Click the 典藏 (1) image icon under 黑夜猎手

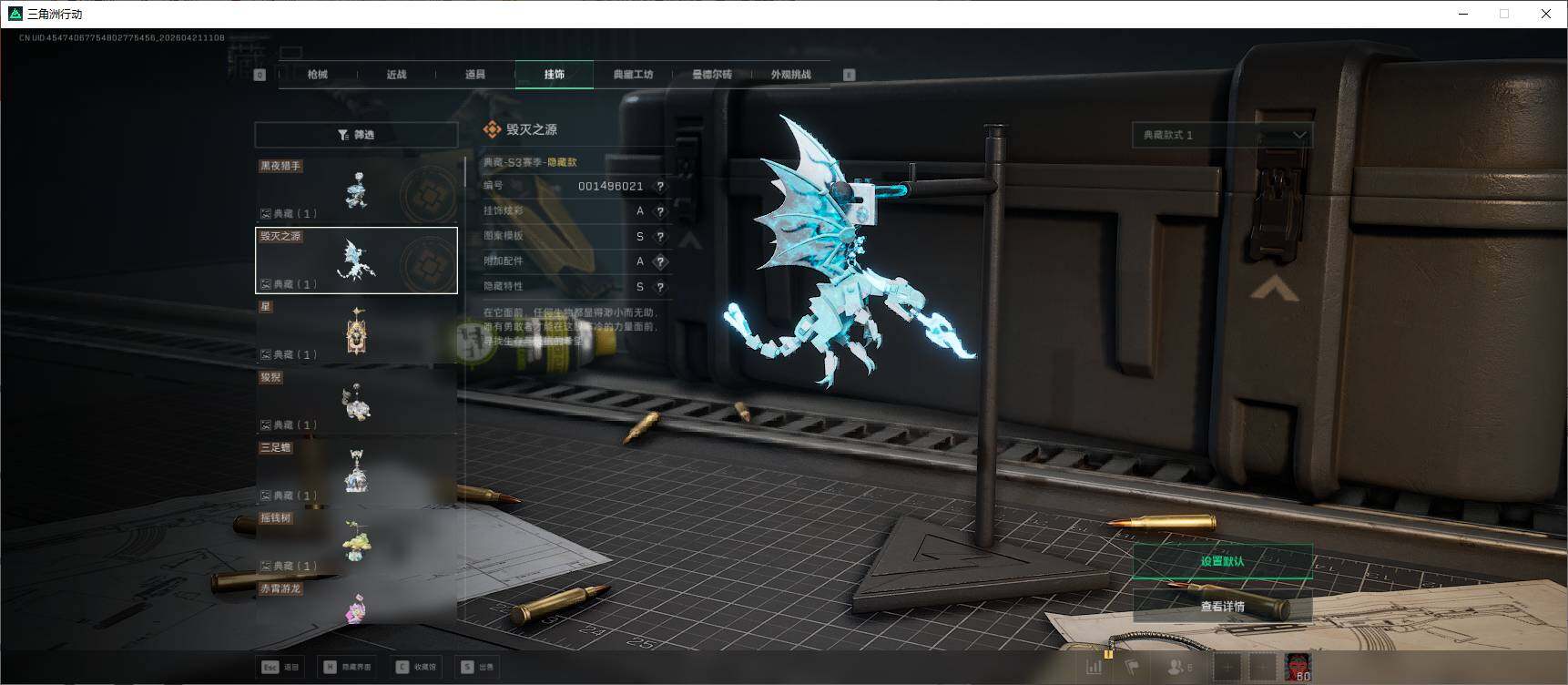[x=266, y=214]
